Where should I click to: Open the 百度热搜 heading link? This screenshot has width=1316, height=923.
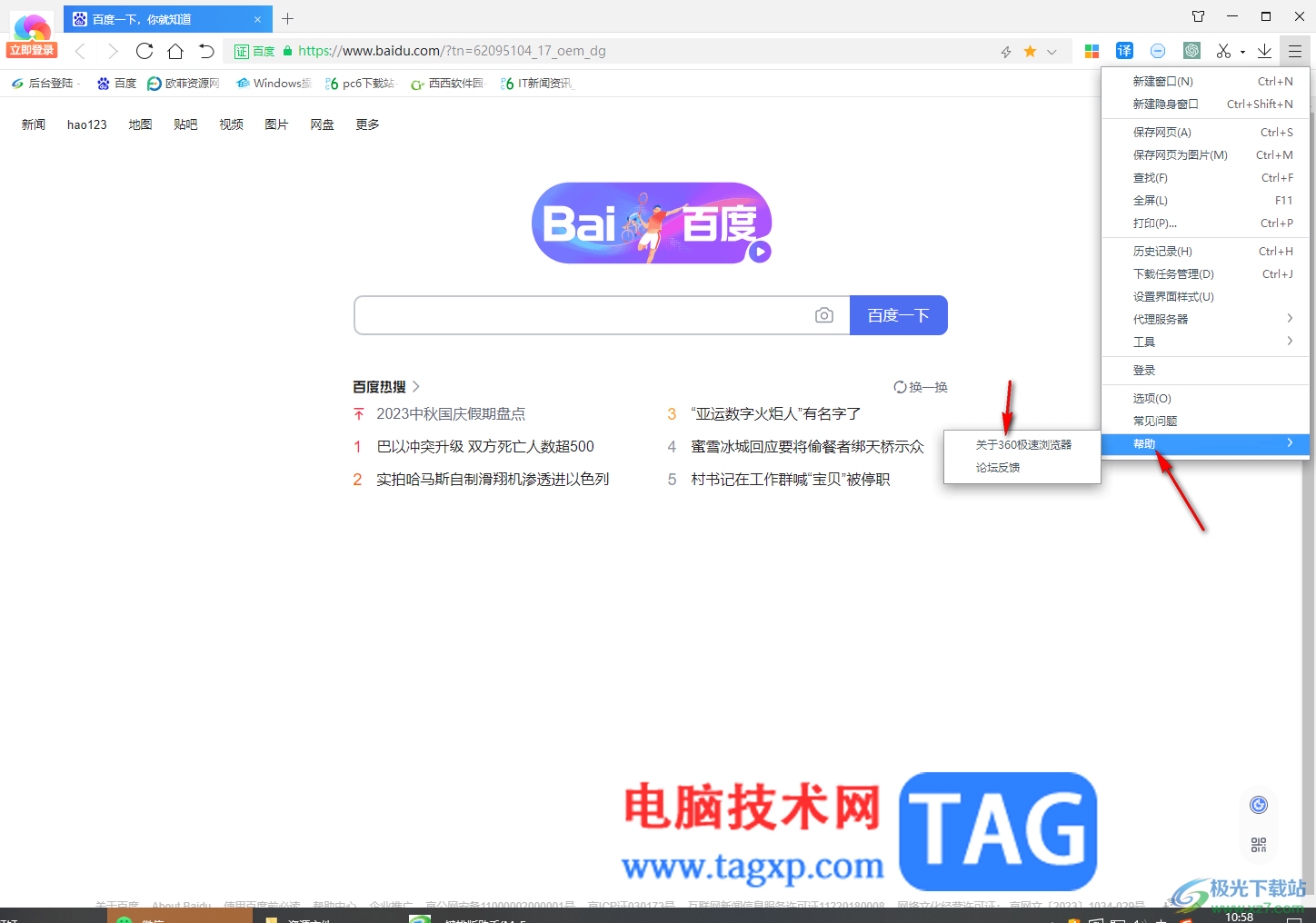386,387
